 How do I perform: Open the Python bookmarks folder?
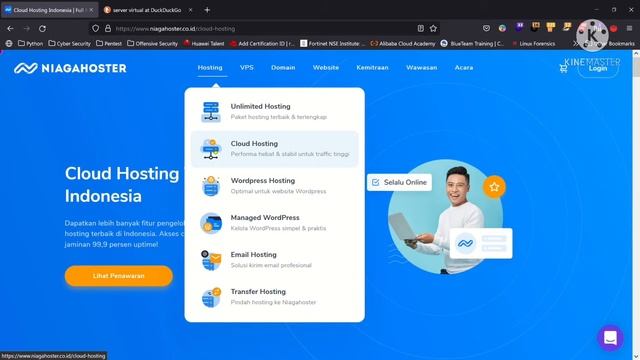(31, 43)
